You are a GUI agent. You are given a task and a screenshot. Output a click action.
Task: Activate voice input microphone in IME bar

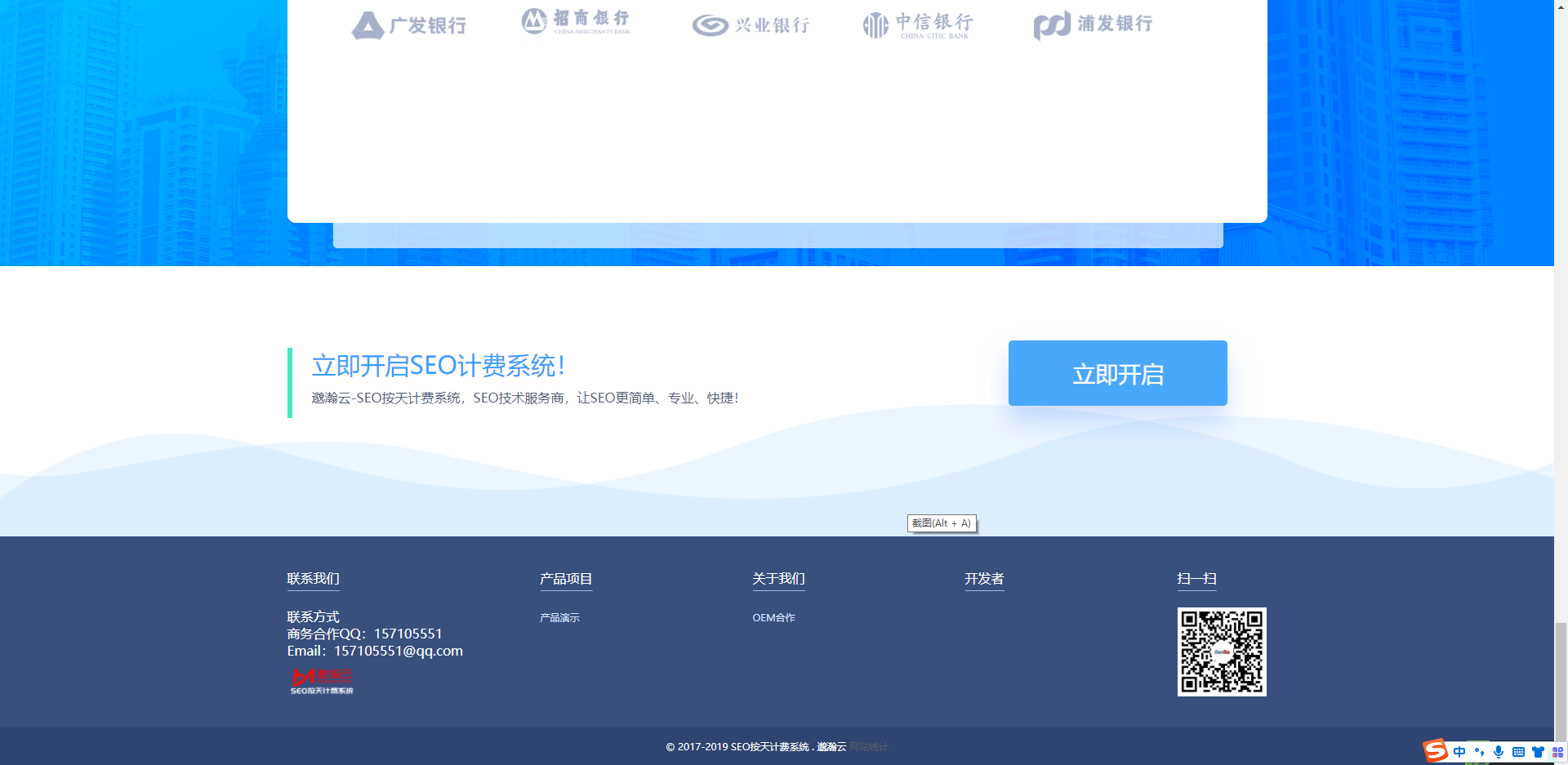tap(1499, 752)
